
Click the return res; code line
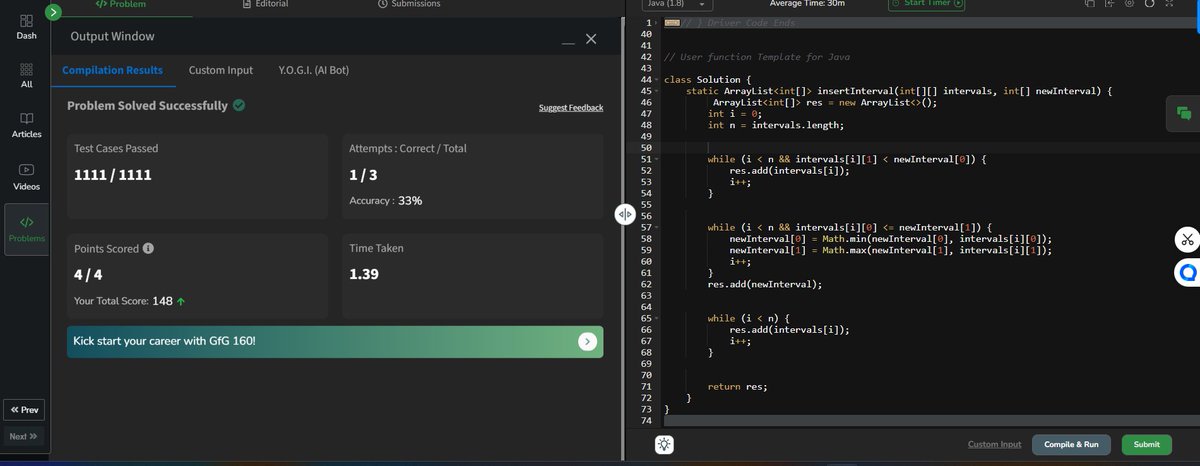737,386
